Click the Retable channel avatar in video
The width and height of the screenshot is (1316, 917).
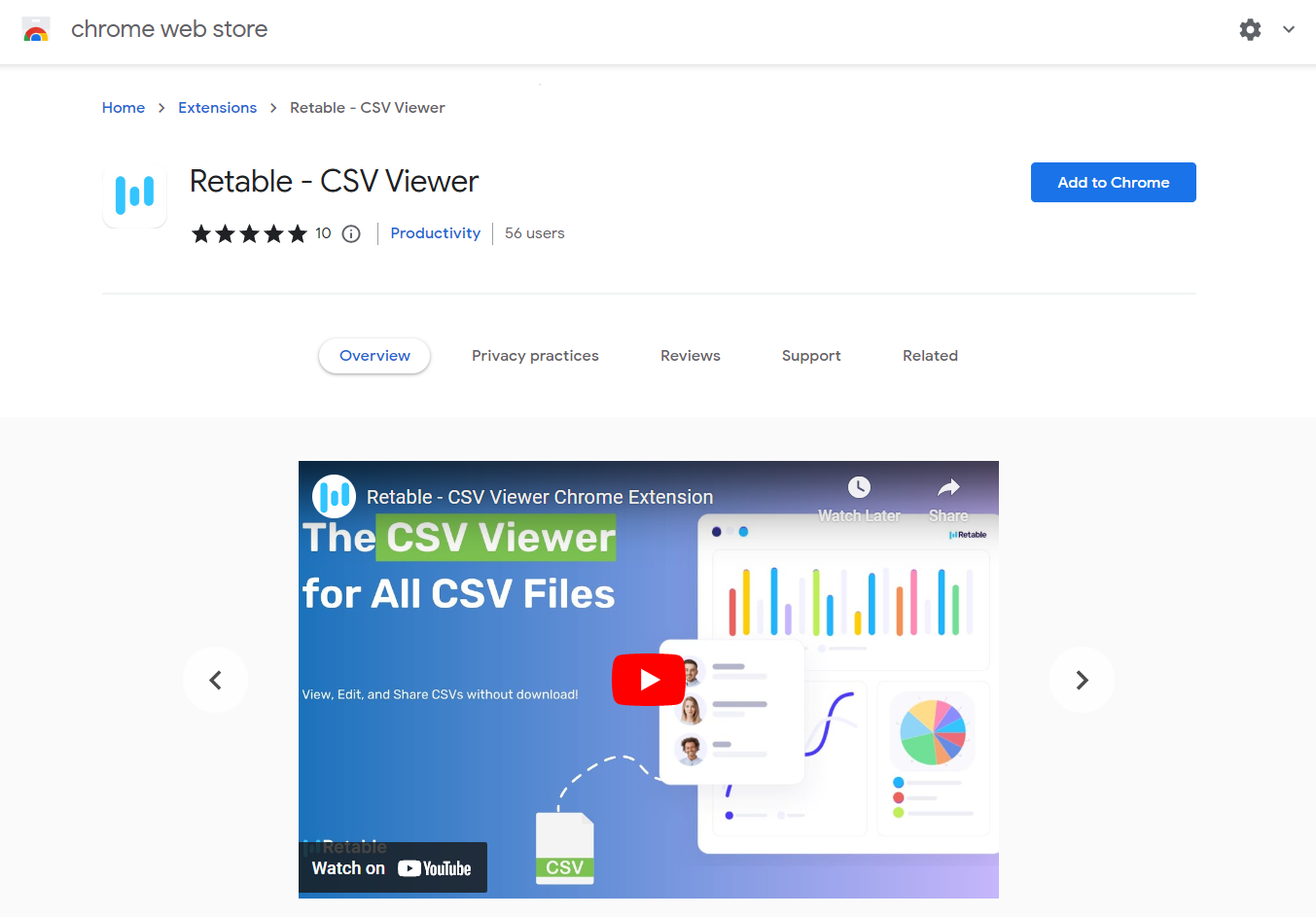[334, 497]
